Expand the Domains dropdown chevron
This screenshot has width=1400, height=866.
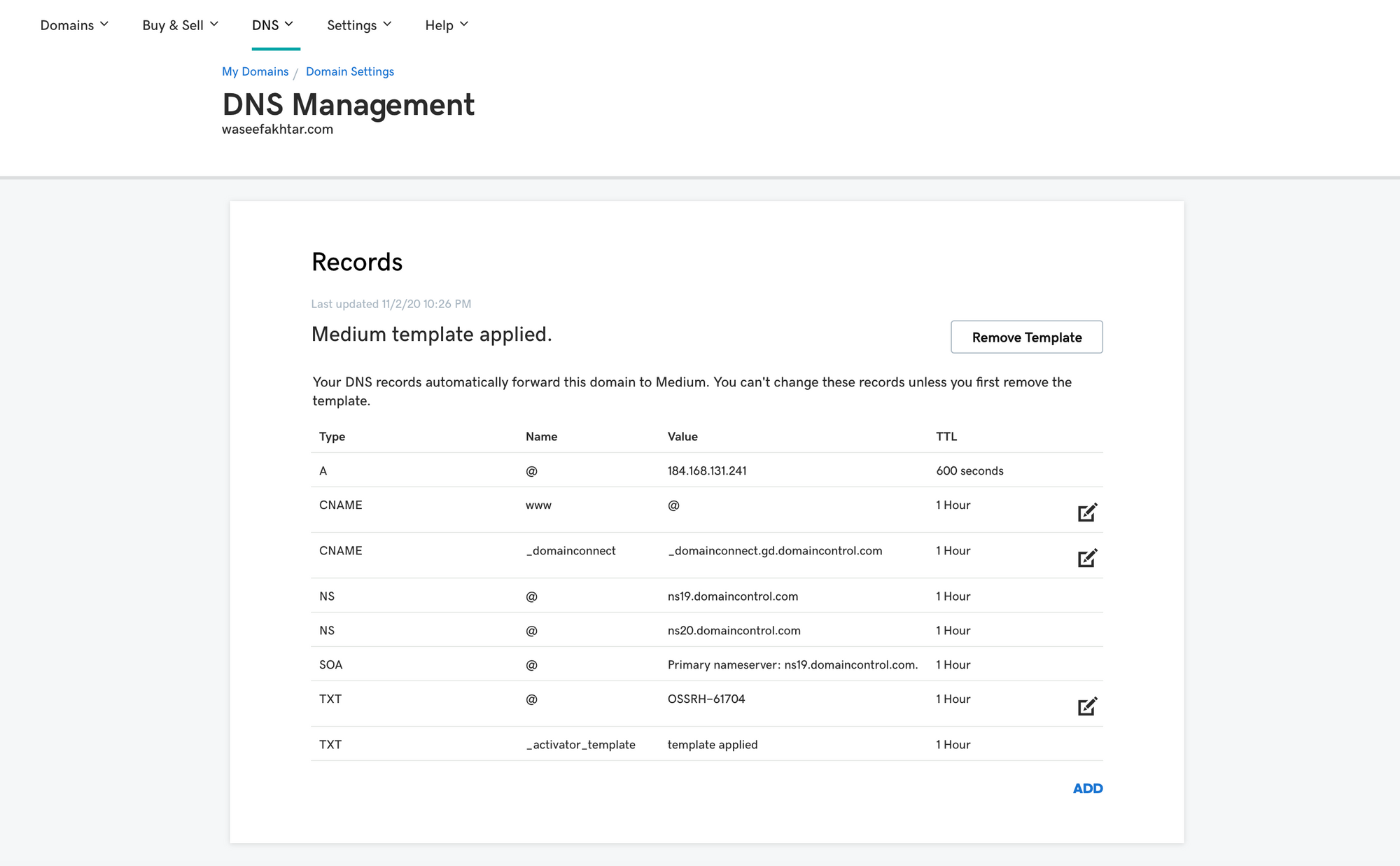point(104,25)
